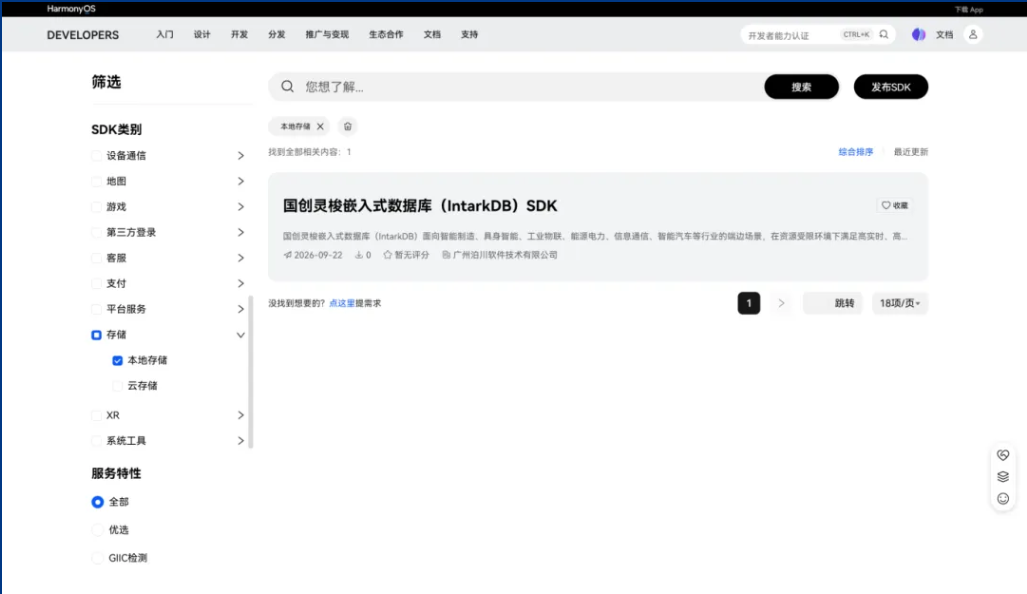Click the purple theme circle icon
This screenshot has height=594, width=1027.
(918, 35)
